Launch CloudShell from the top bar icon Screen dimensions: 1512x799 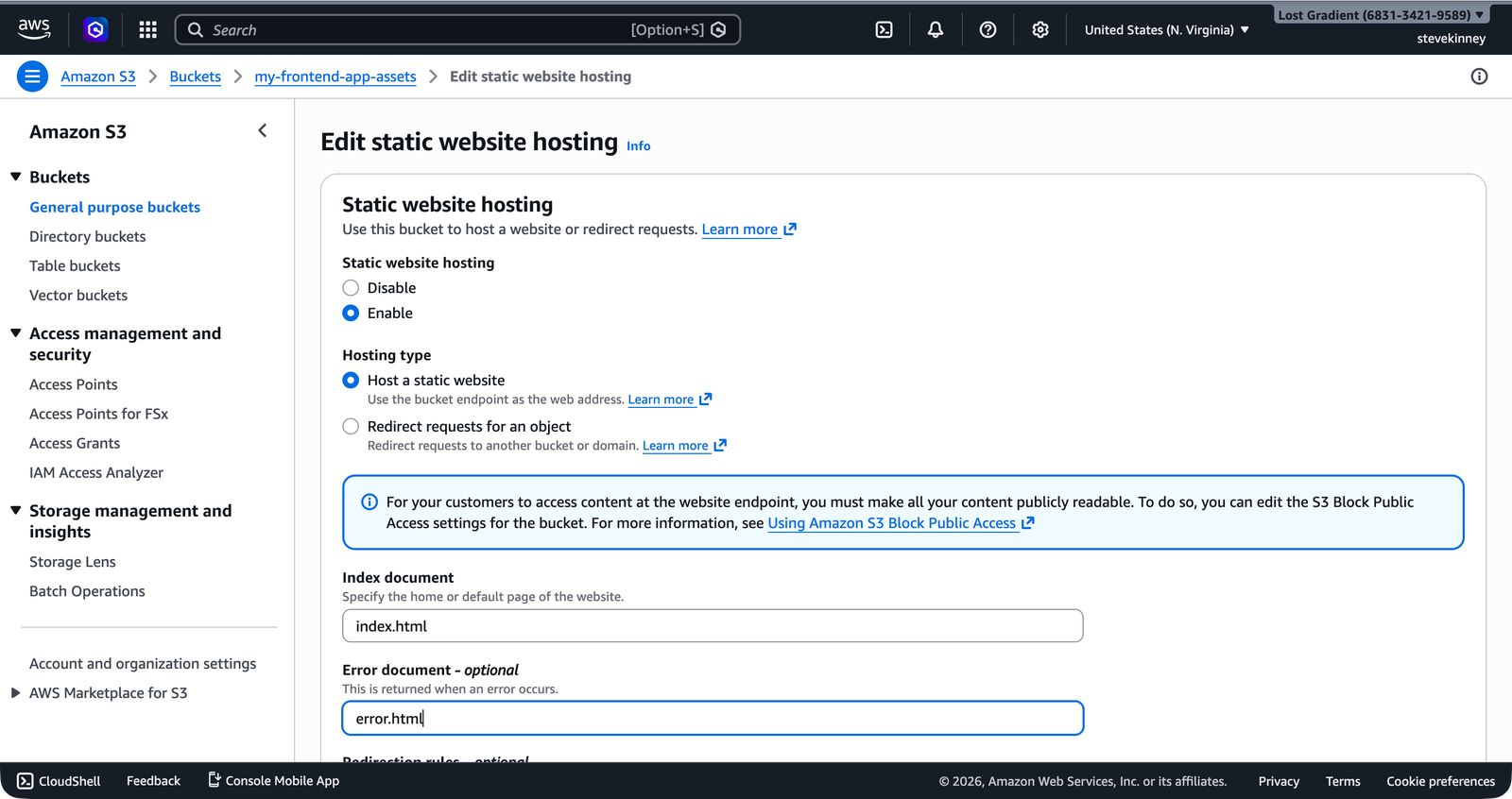(x=884, y=30)
